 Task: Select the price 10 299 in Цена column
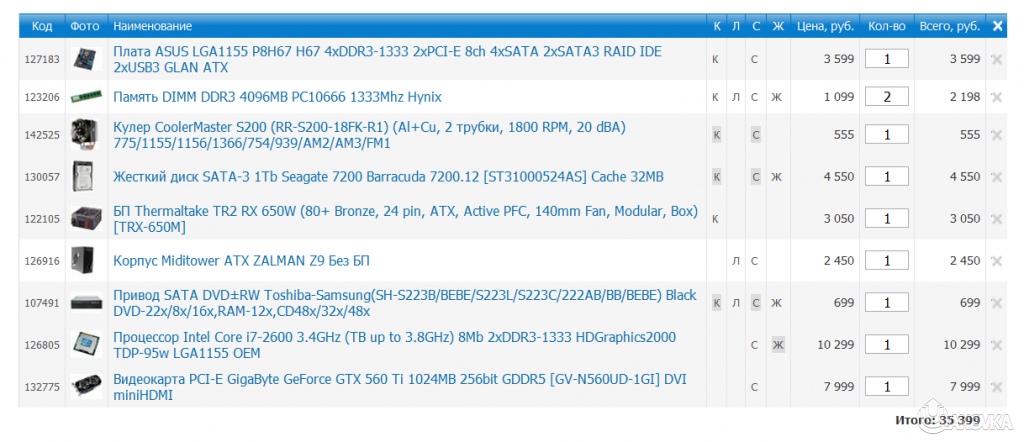(x=835, y=345)
